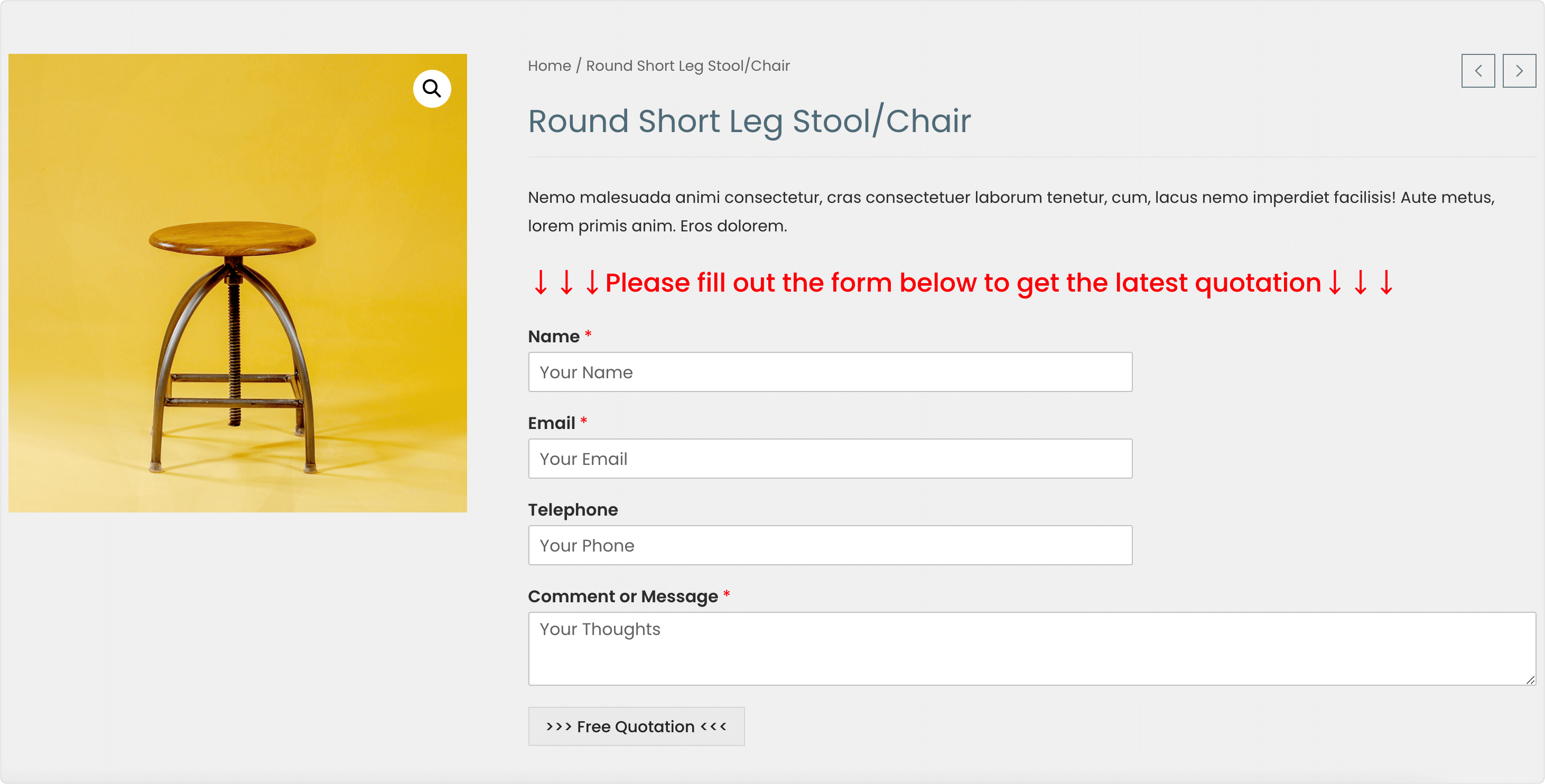Focus the Your Email input field
Viewport: 1545px width, 784px height.
[830, 458]
